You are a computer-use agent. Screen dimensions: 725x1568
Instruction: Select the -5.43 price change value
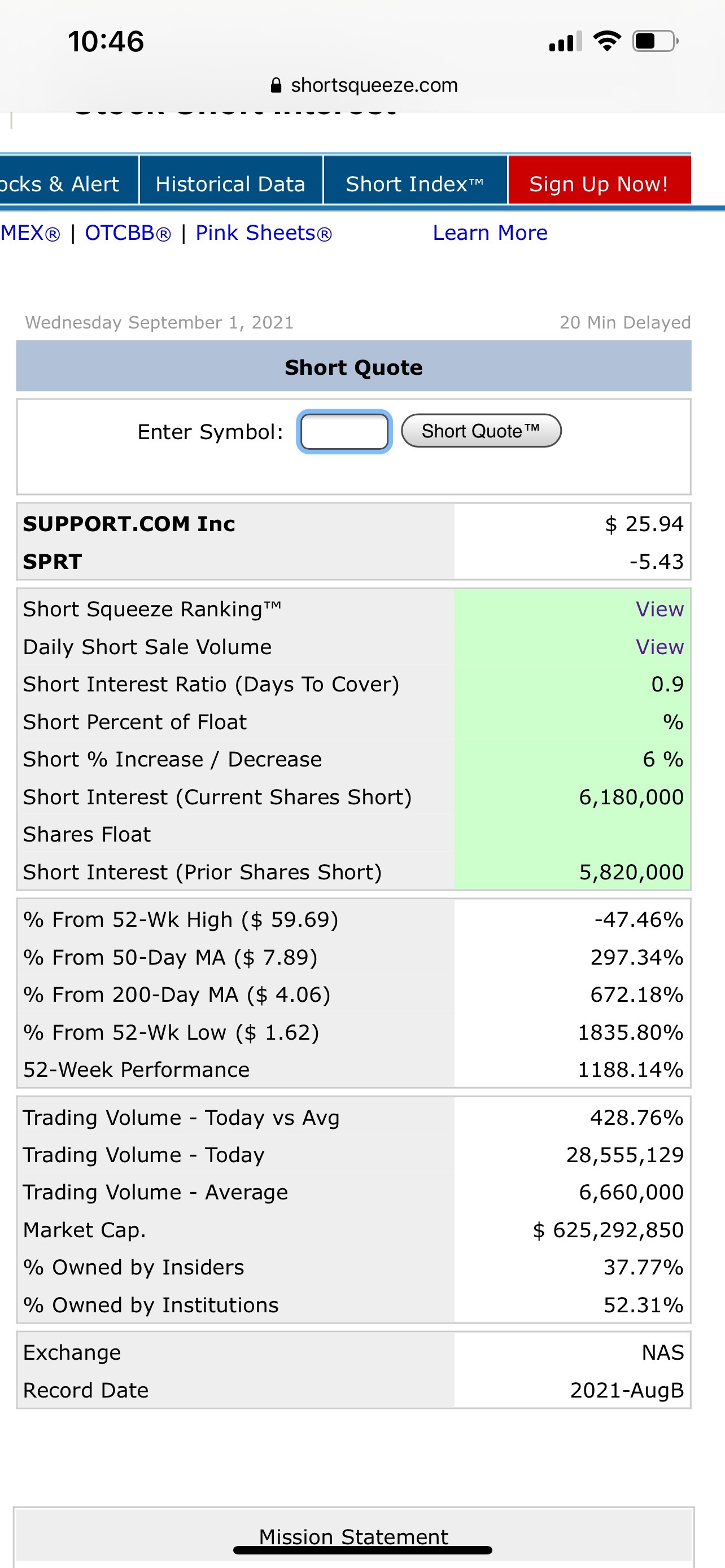(656, 562)
